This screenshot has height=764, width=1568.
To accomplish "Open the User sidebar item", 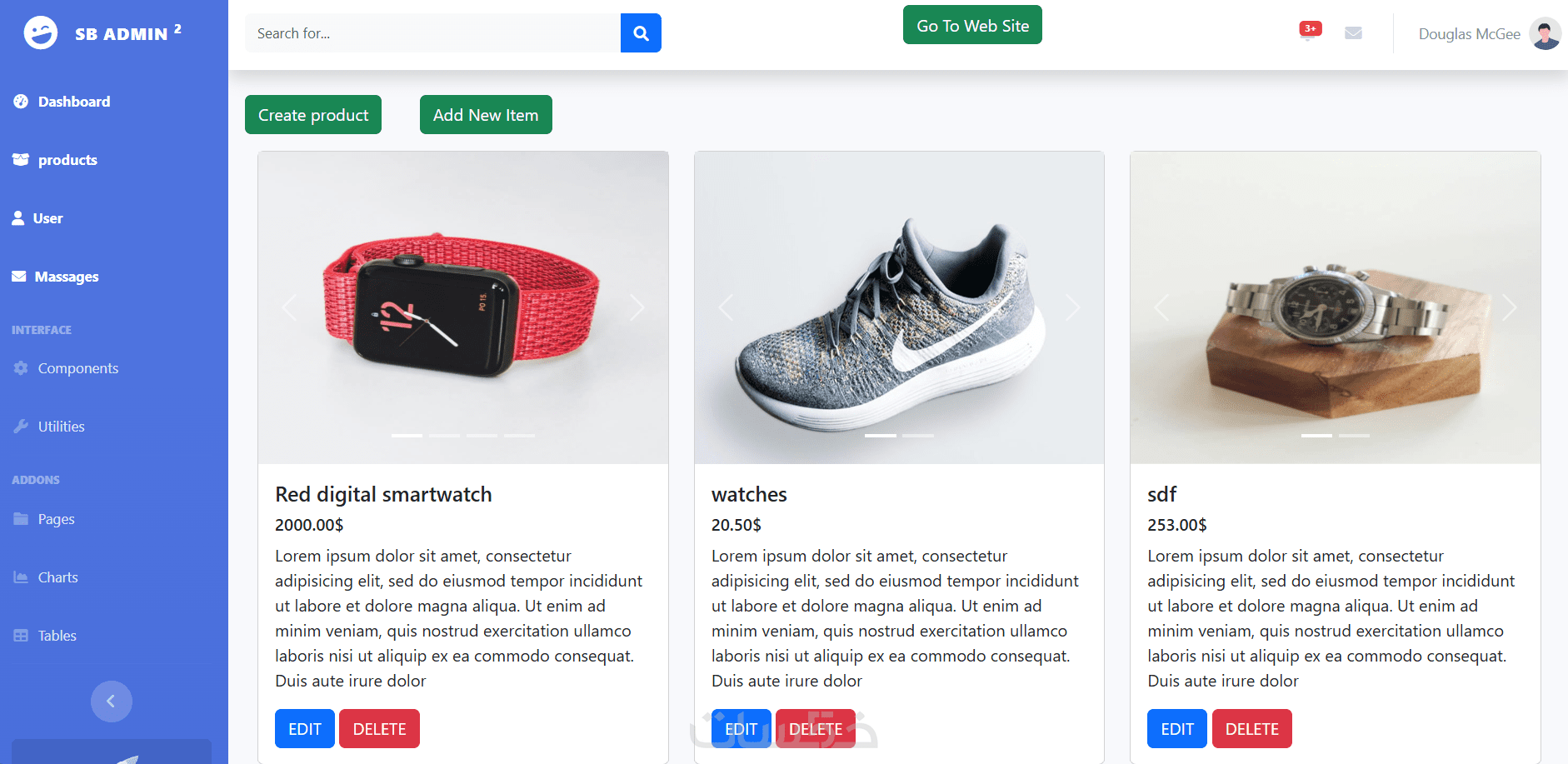I will pyautogui.click(x=47, y=218).
